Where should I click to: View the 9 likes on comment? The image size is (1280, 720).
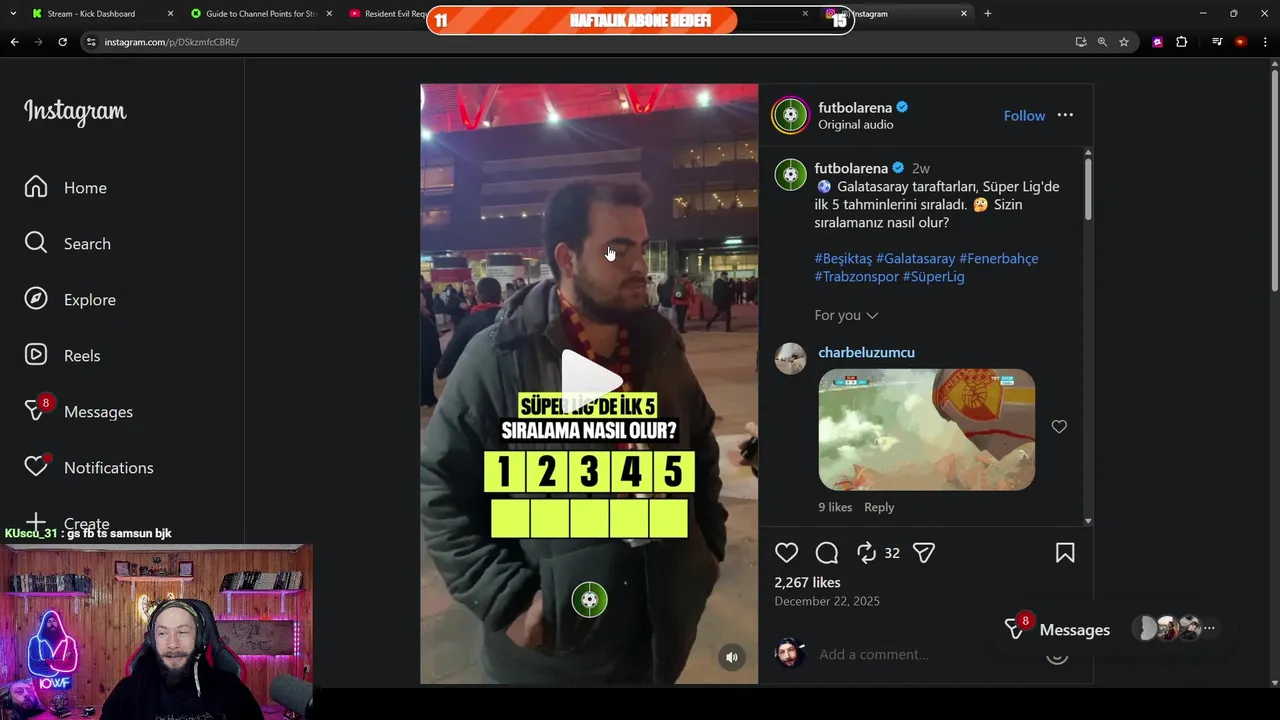835,507
